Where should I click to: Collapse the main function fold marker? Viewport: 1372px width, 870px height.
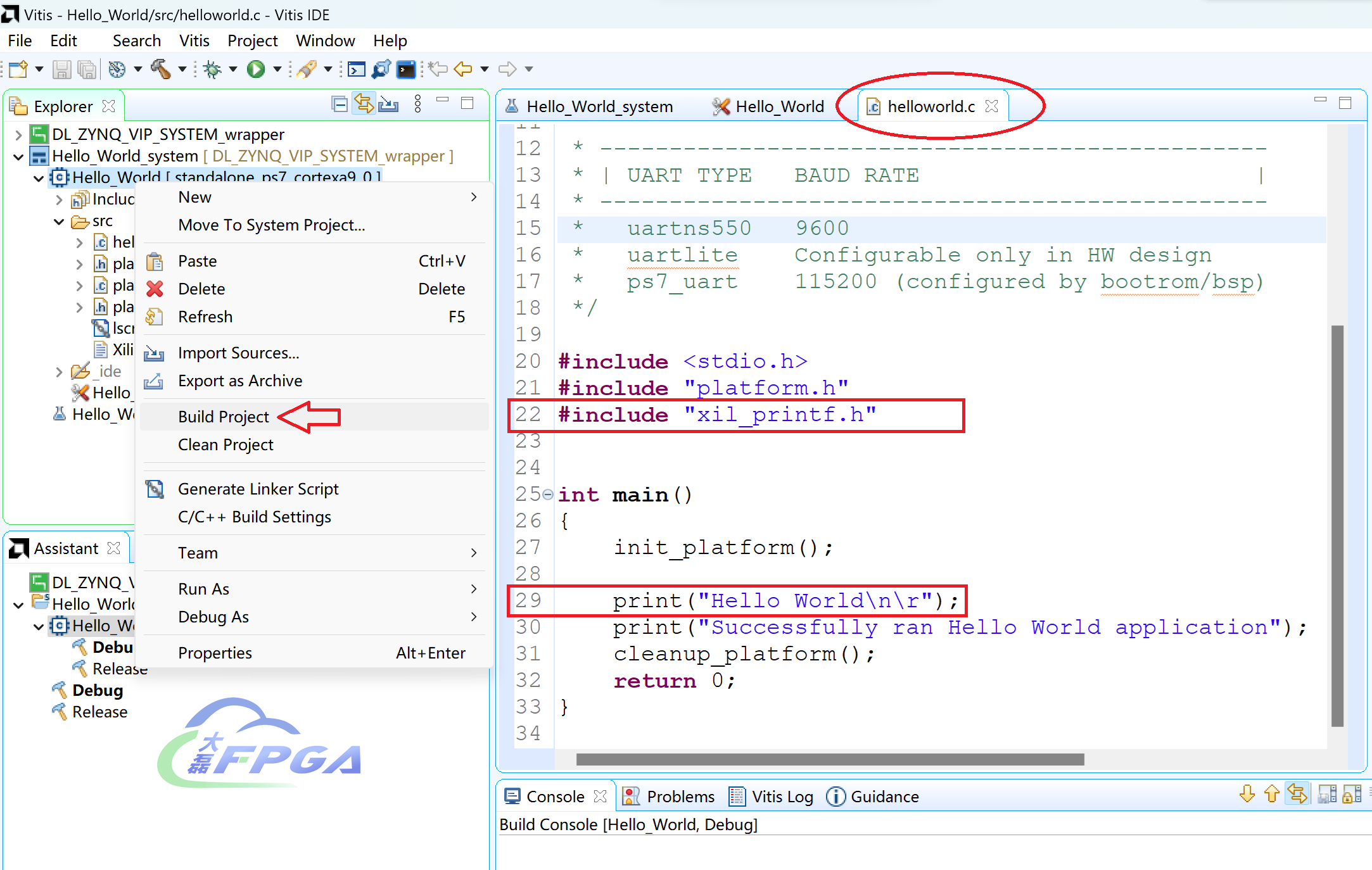[548, 495]
